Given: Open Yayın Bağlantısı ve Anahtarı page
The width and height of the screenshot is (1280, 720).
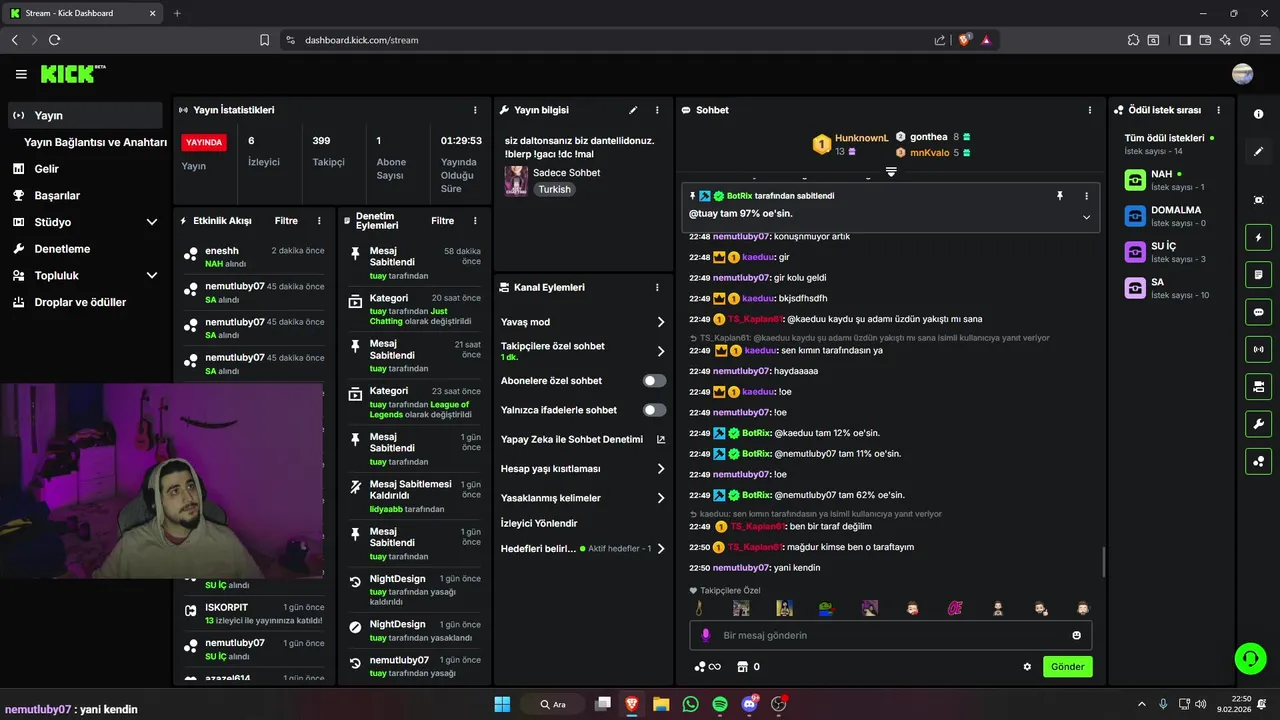Looking at the screenshot, I should coord(95,142).
